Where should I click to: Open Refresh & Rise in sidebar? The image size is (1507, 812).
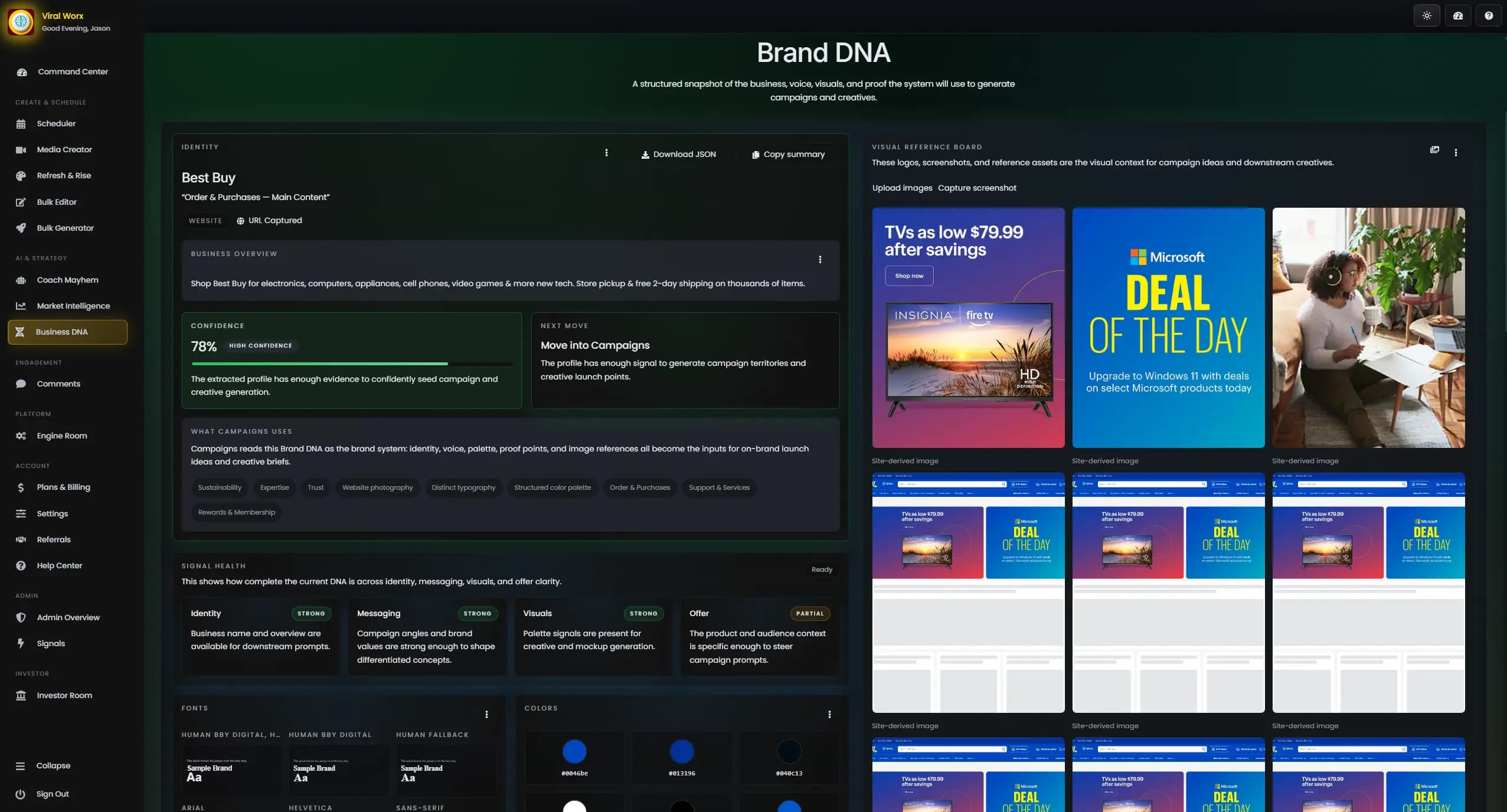tap(67, 175)
